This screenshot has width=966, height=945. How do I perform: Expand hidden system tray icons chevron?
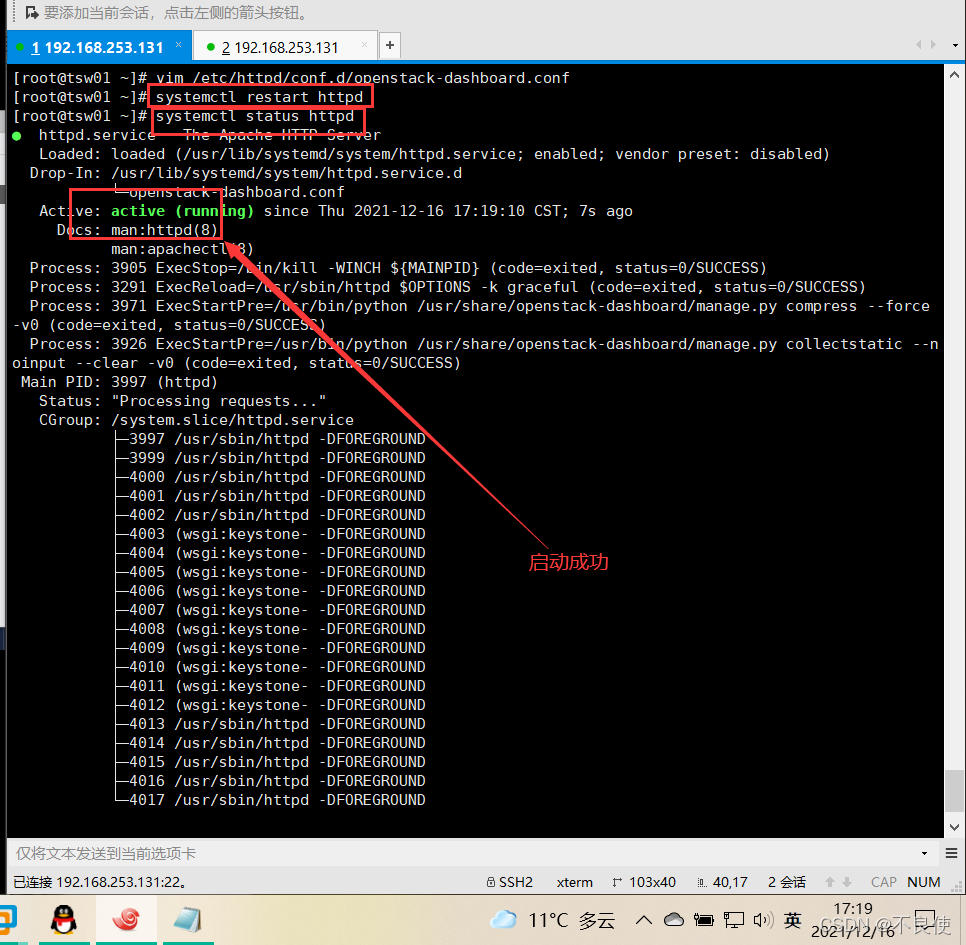pyautogui.click(x=644, y=920)
